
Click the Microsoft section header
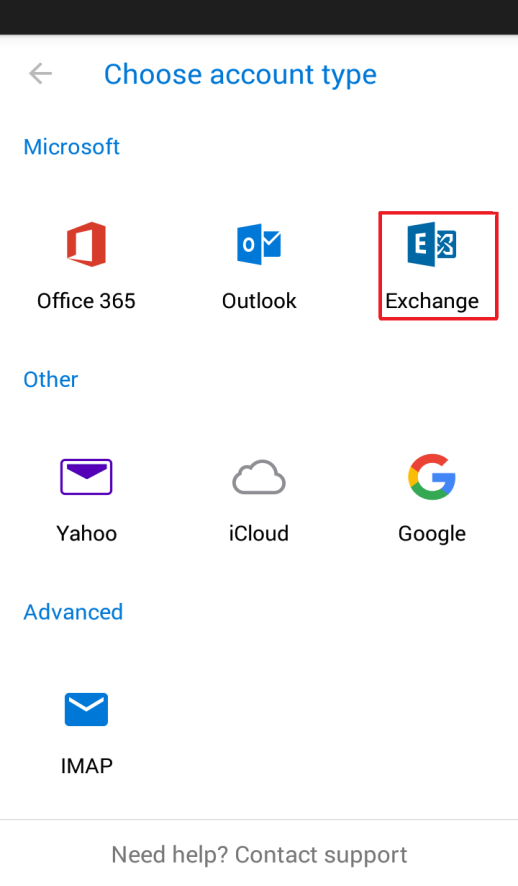point(72,147)
